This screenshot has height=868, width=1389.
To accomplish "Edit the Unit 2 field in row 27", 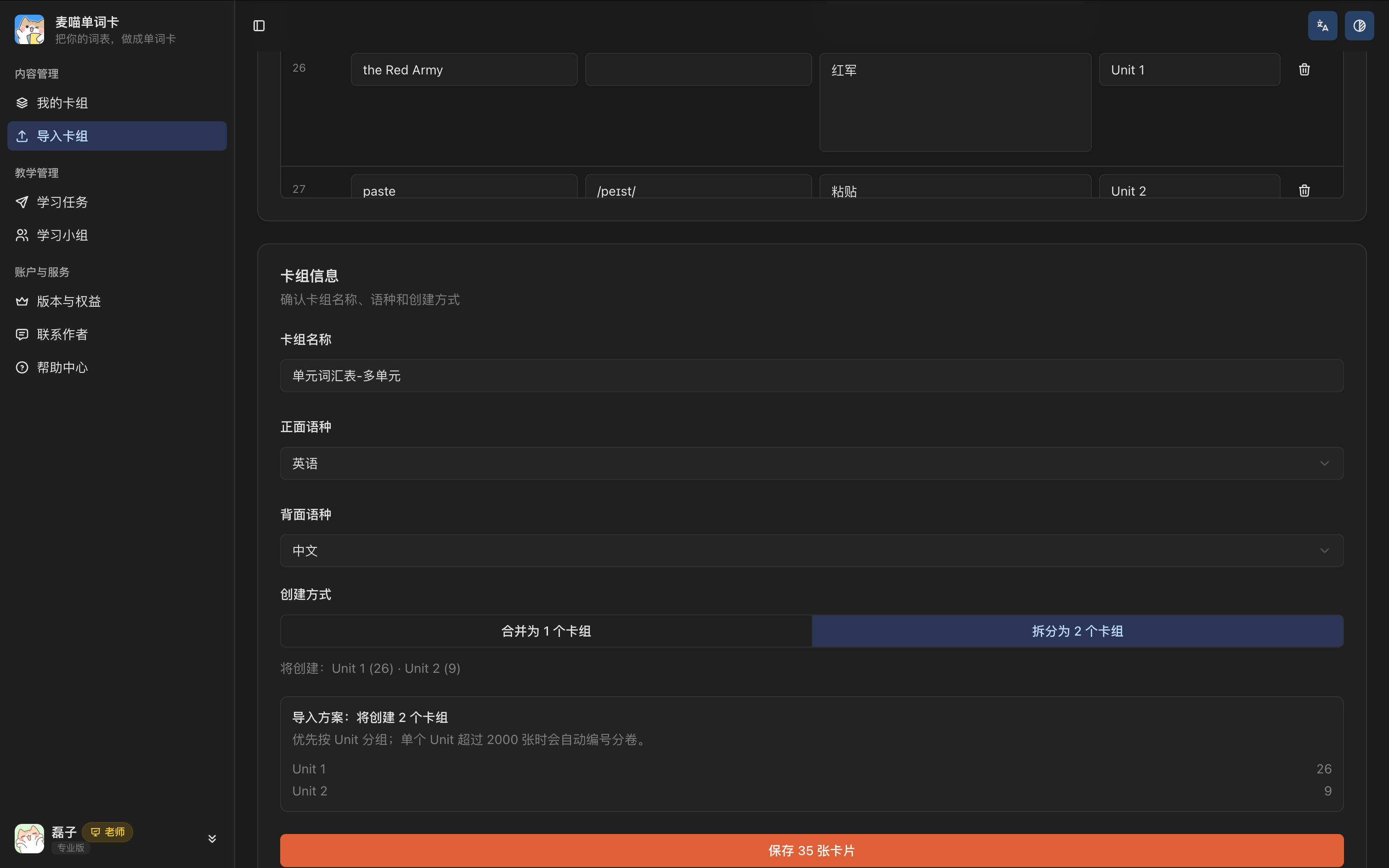I will pos(1189,187).
